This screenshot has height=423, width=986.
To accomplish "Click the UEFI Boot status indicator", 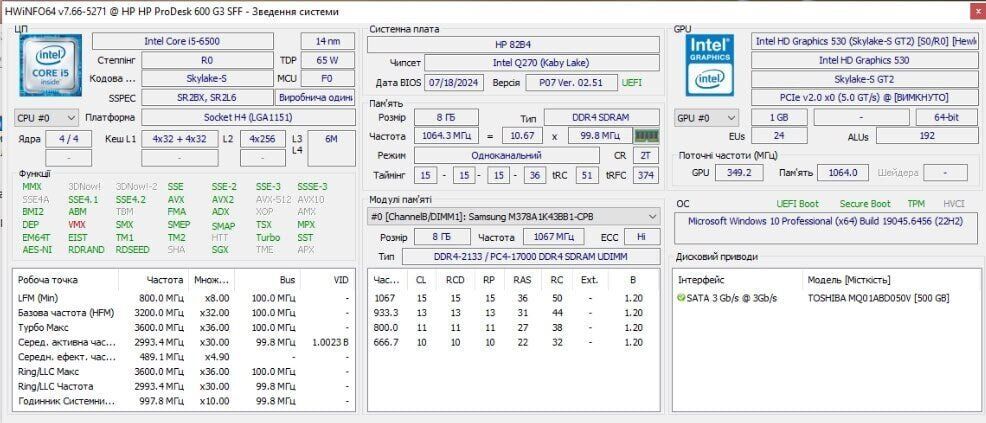I will (797, 203).
